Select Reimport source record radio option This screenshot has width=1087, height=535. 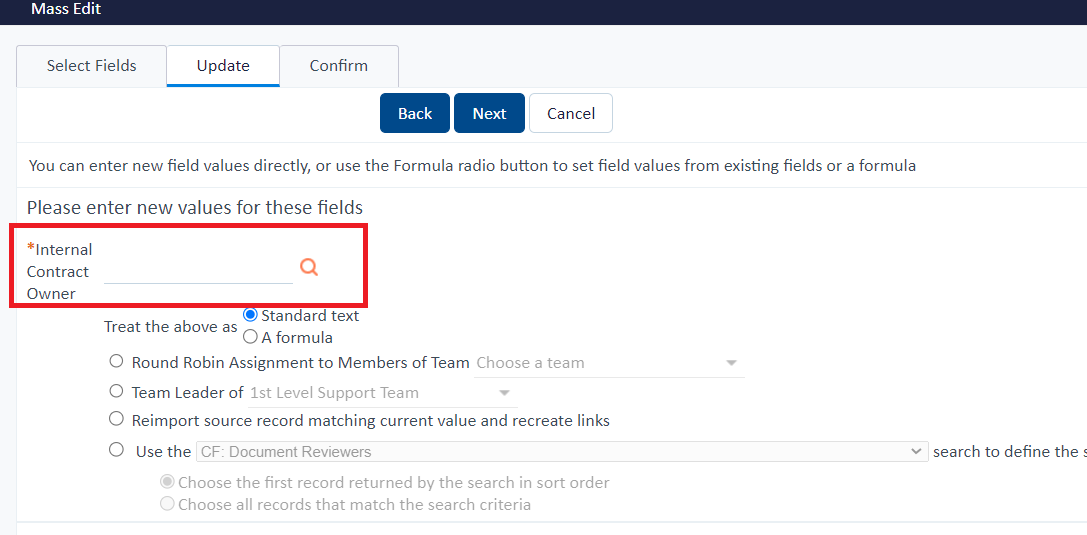click(116, 419)
